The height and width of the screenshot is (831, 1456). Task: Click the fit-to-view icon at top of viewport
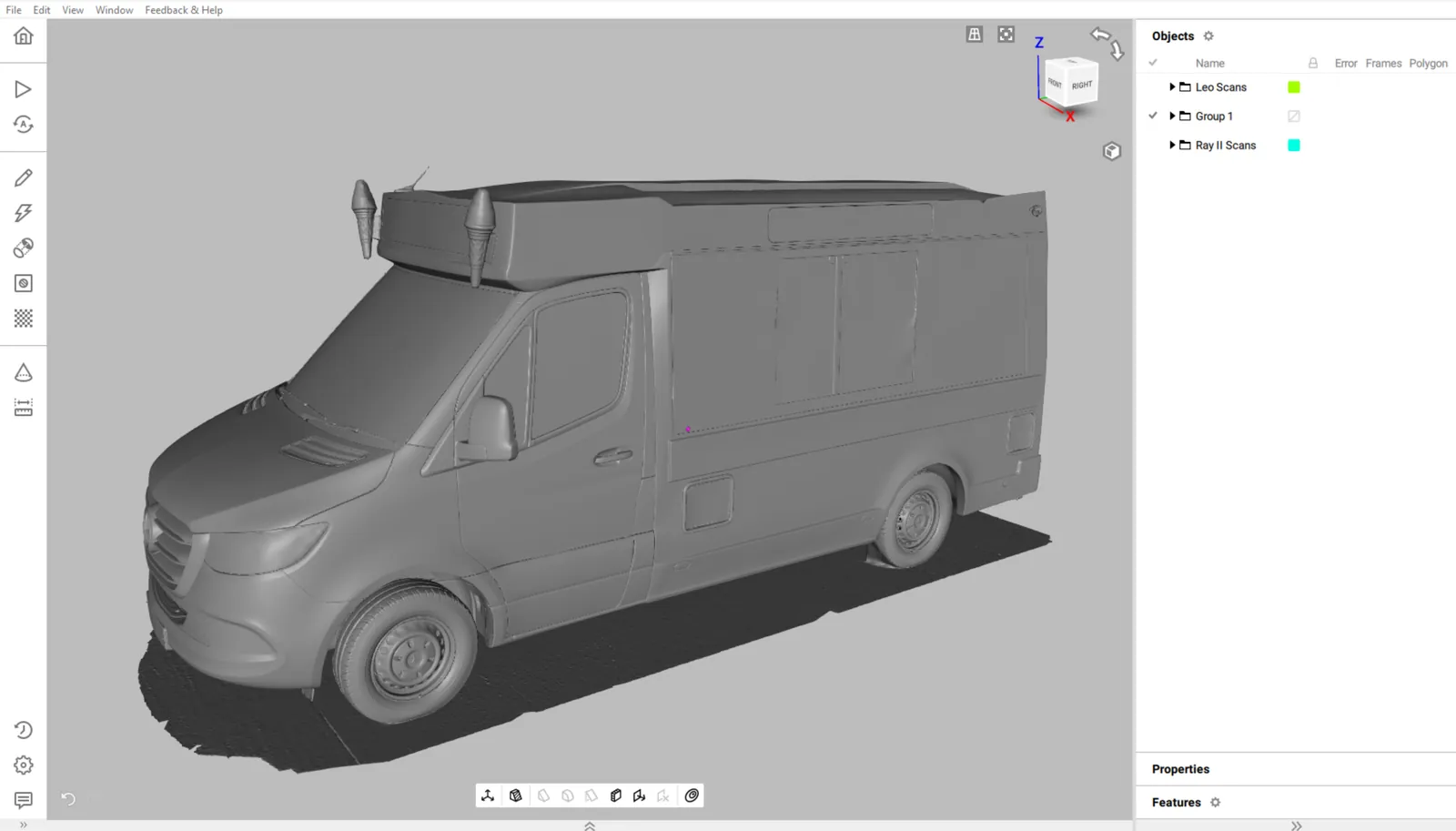[1006, 35]
